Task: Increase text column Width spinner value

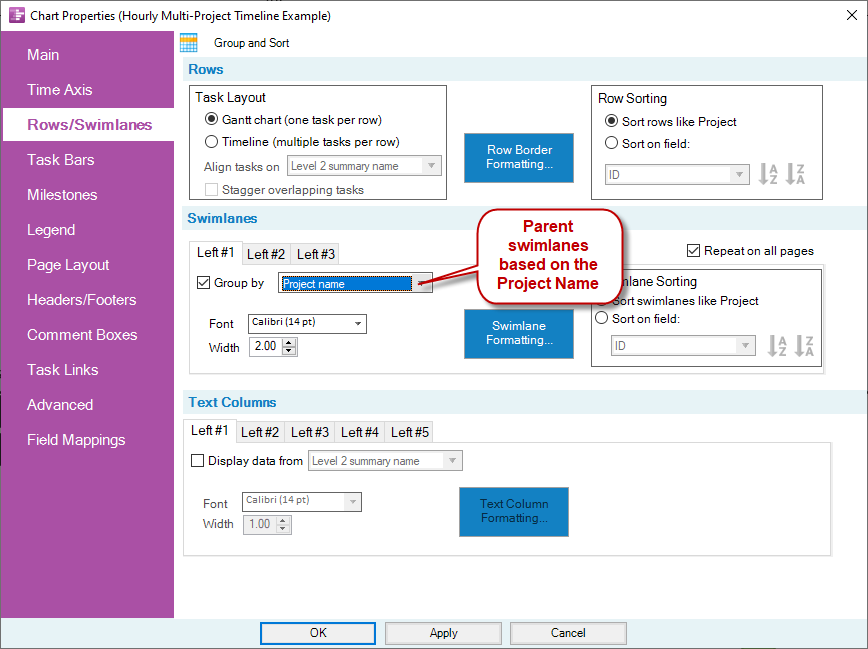Action: [283, 521]
